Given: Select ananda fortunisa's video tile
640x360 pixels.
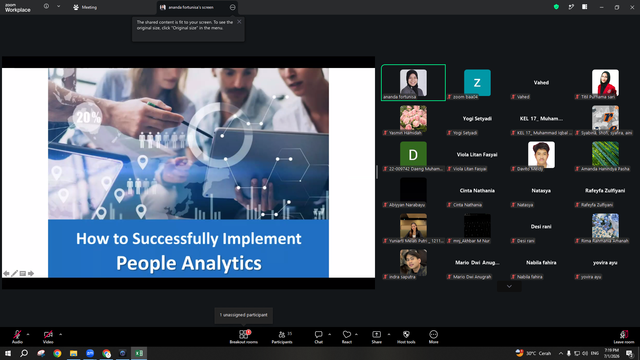Looking at the screenshot, I should tap(413, 82).
